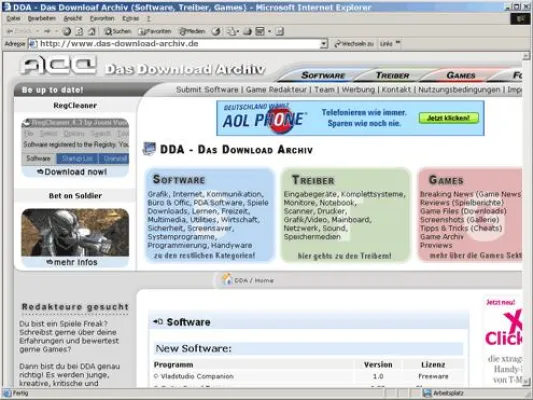Click the arrow icon beside Software heading

(158, 321)
